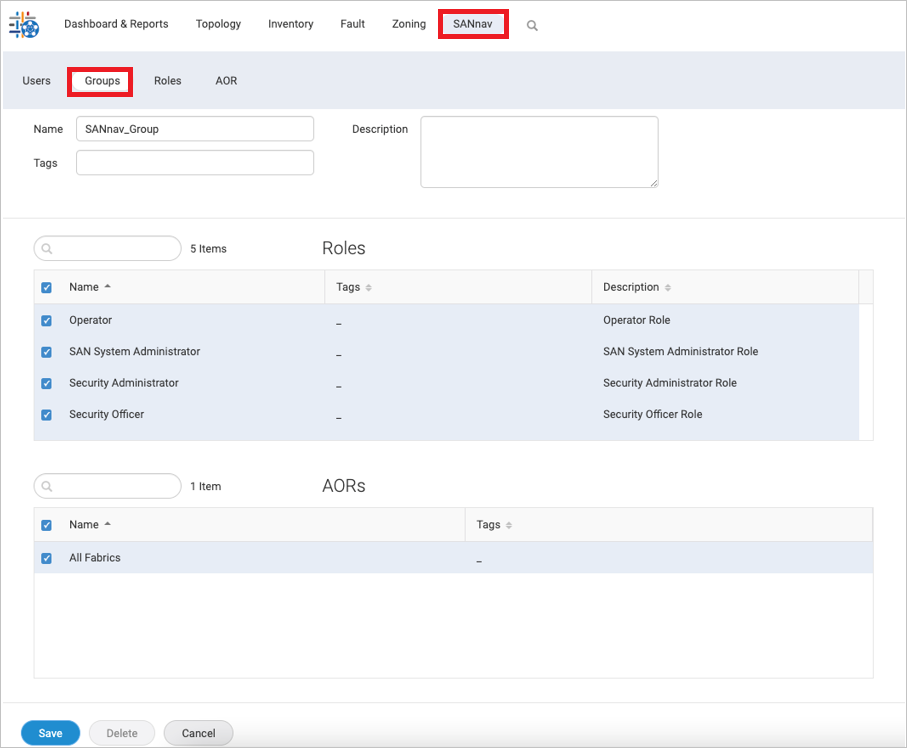
Task: Click 'Security Officer Role' description cell
Action: [x=652, y=414]
